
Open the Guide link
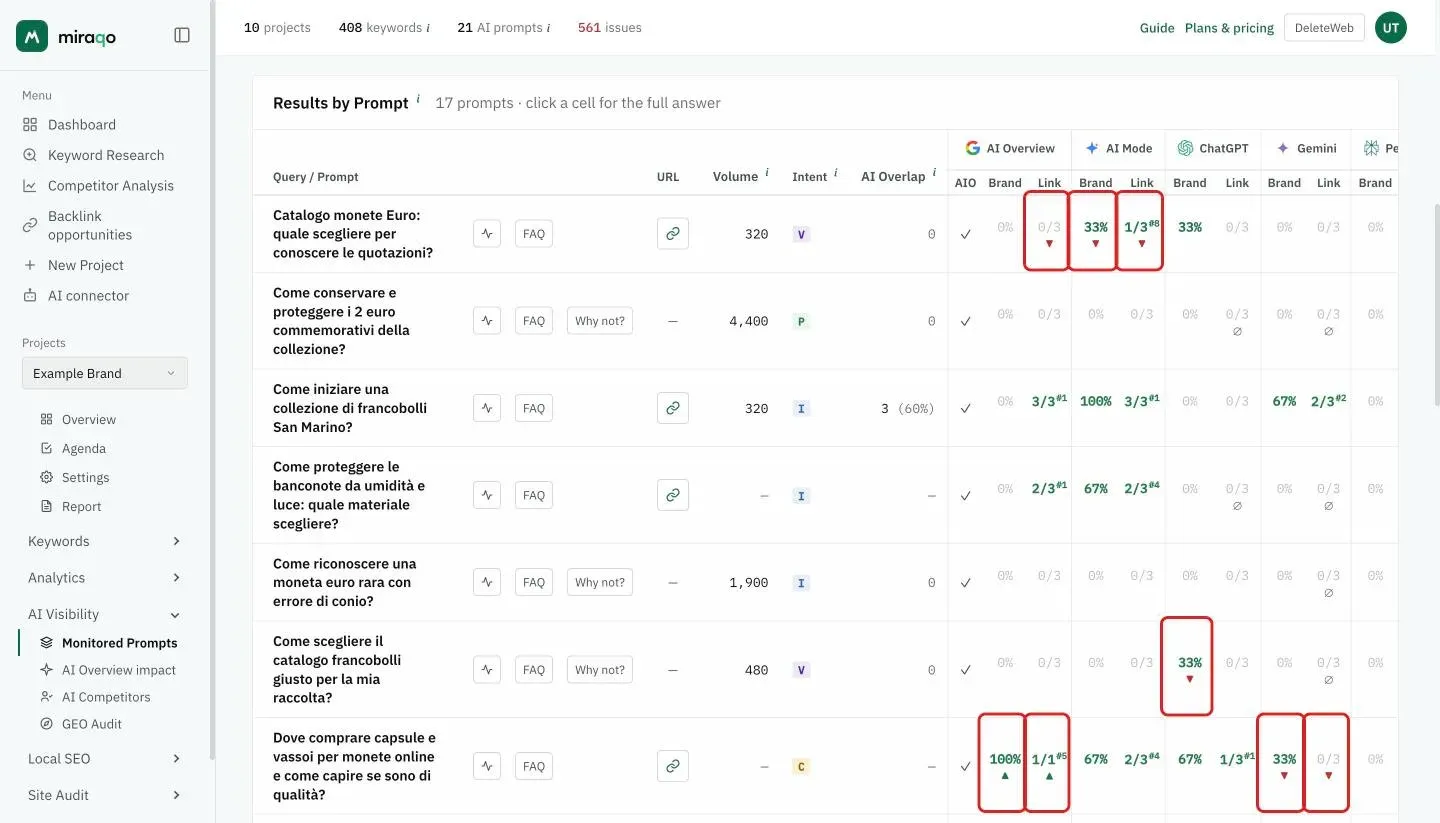point(1157,28)
